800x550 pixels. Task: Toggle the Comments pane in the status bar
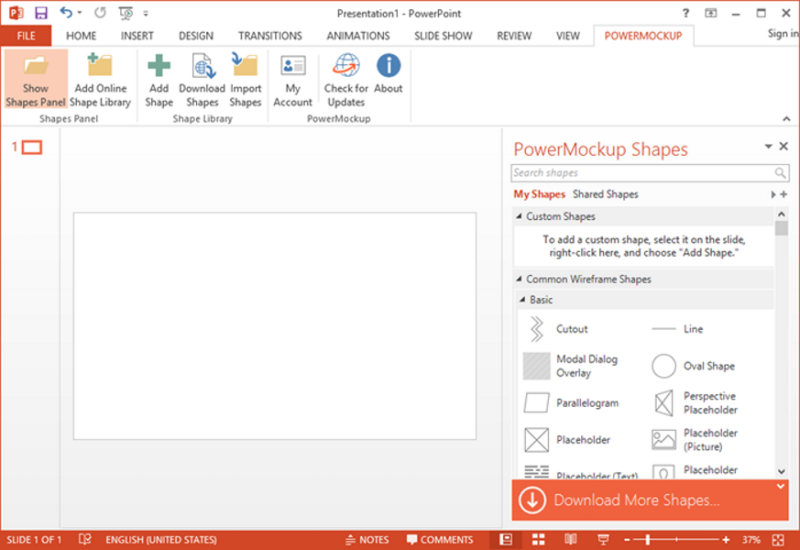440,540
